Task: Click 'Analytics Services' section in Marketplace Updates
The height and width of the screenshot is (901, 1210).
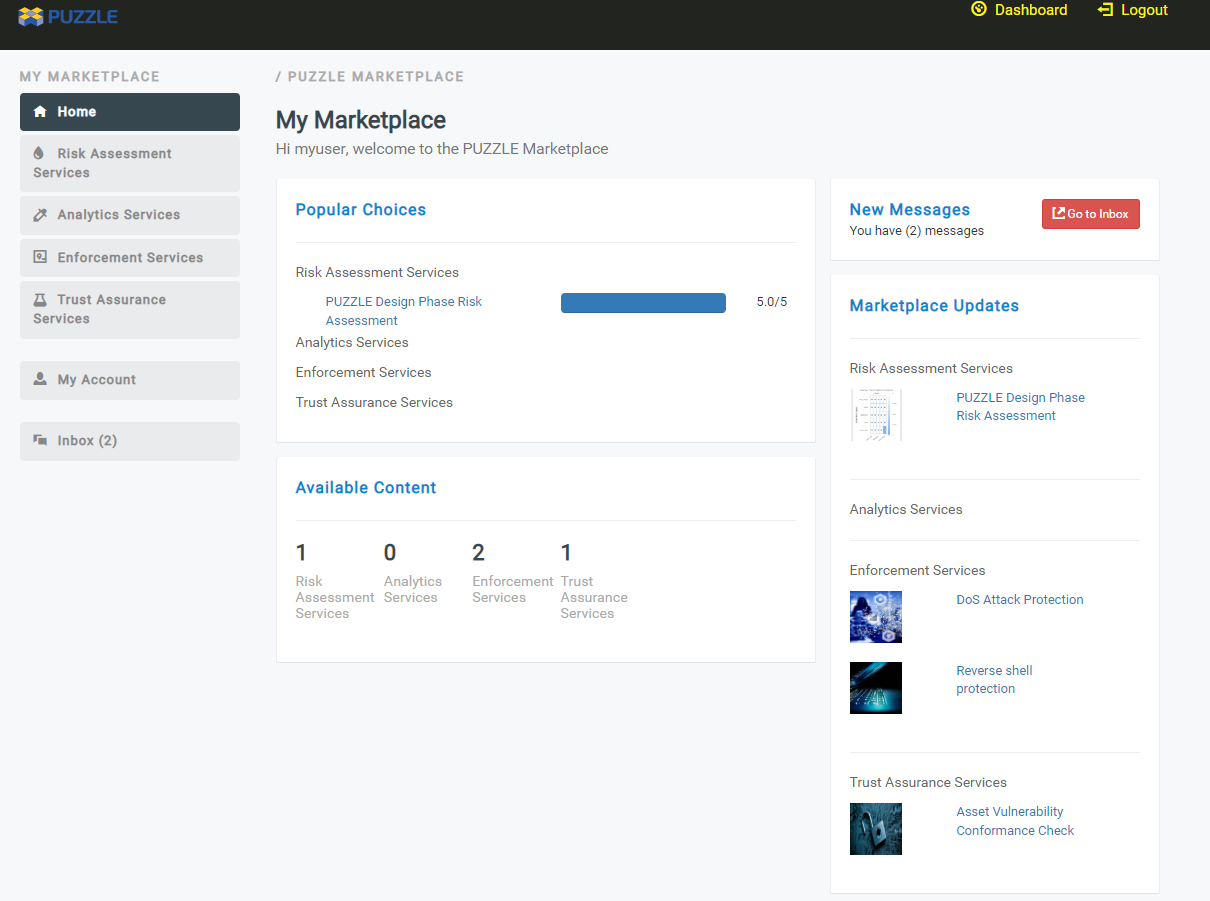Action: point(906,510)
